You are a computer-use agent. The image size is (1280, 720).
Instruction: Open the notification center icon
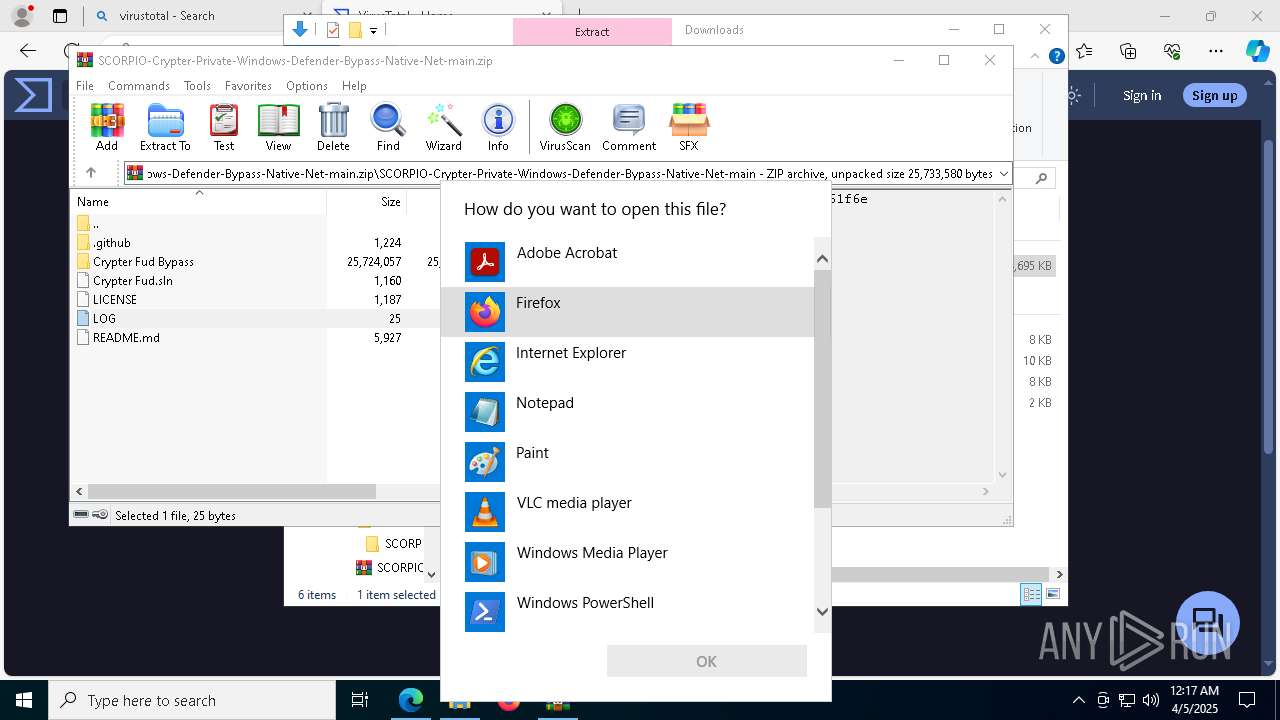(1248, 700)
